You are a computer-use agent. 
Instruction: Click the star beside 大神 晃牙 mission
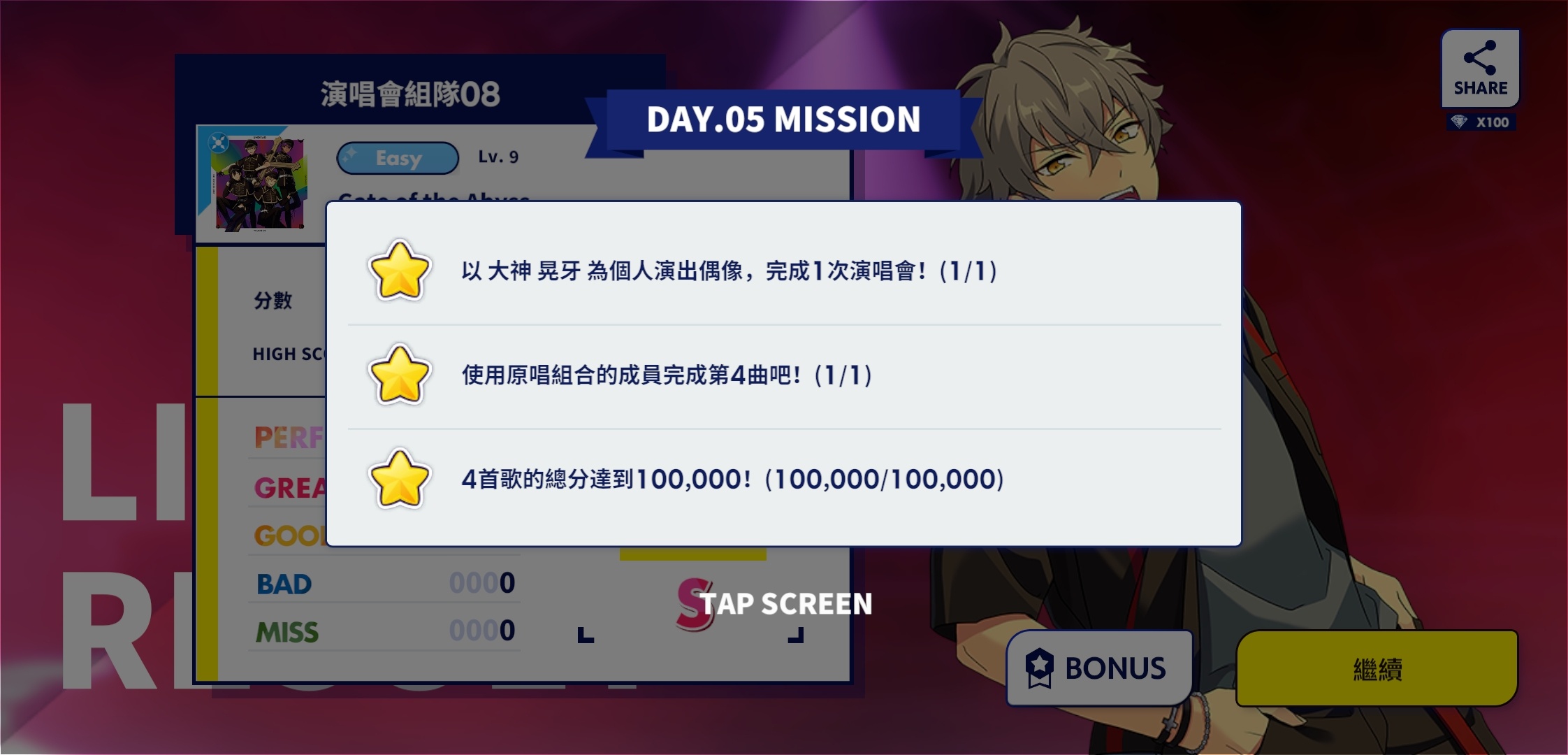[399, 271]
